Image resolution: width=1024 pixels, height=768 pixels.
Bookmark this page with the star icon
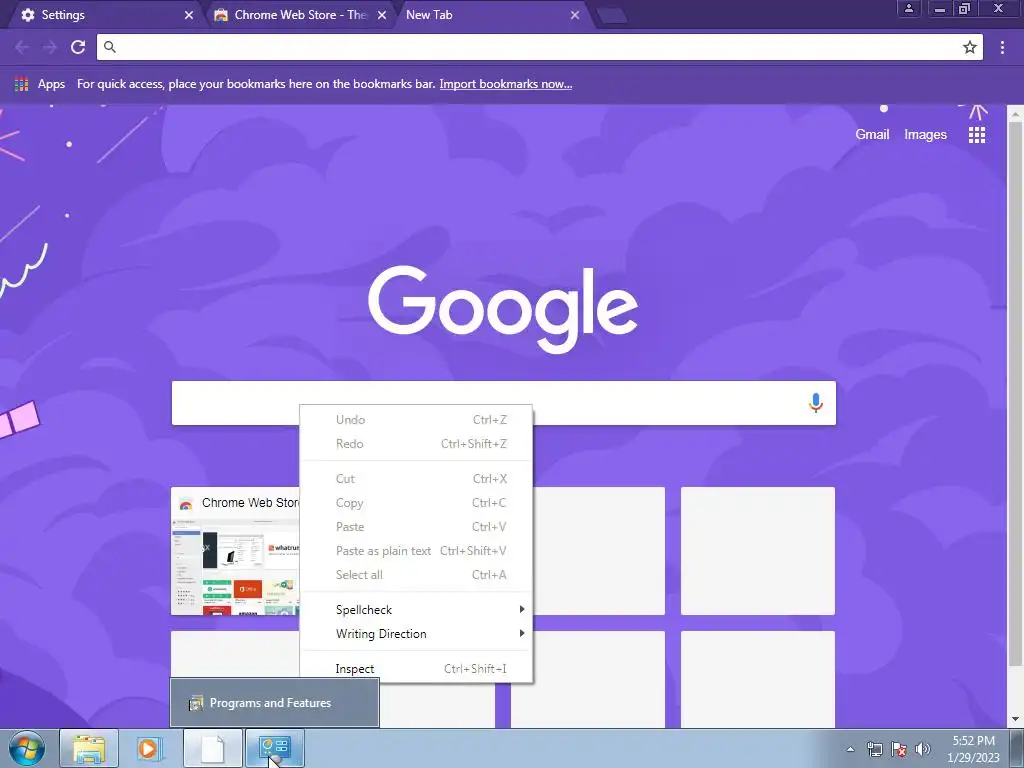(970, 47)
